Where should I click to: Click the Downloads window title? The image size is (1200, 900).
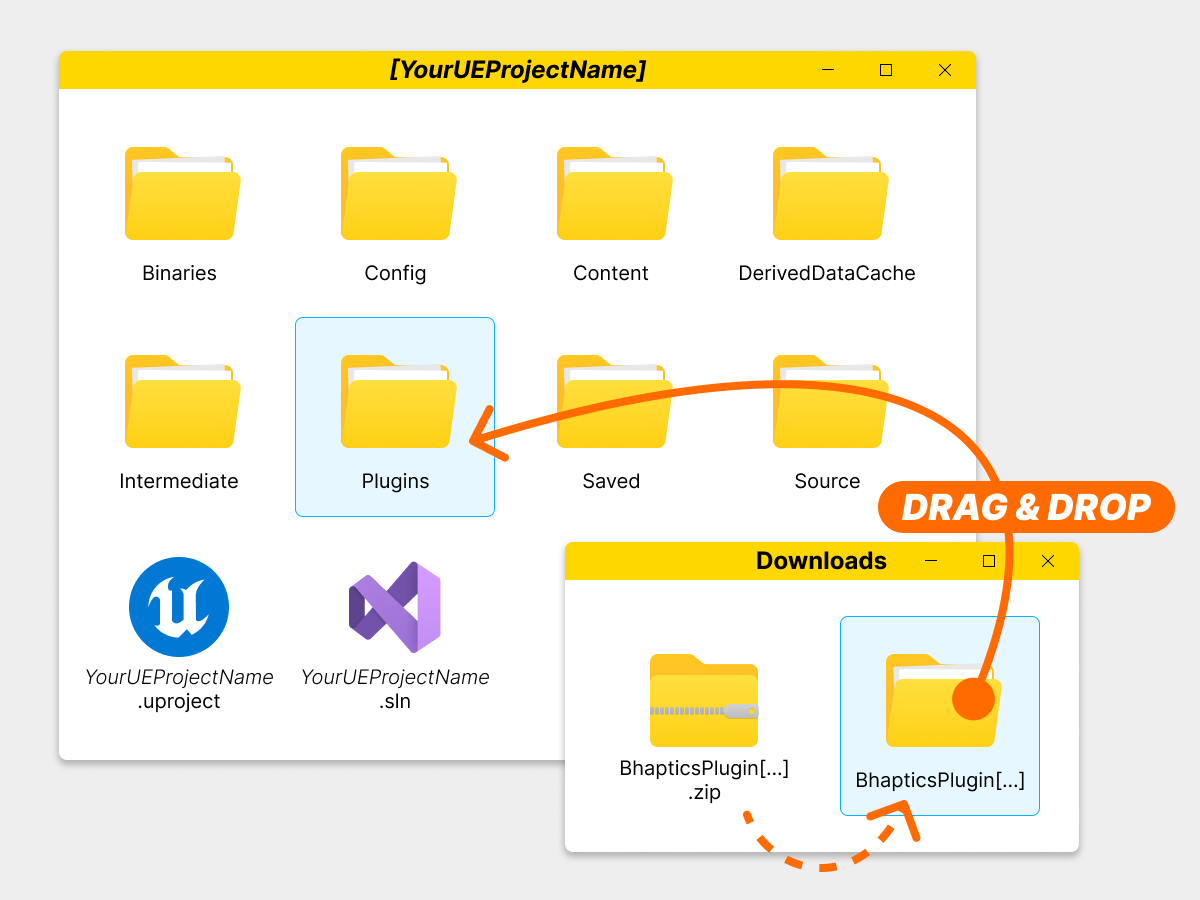821,561
